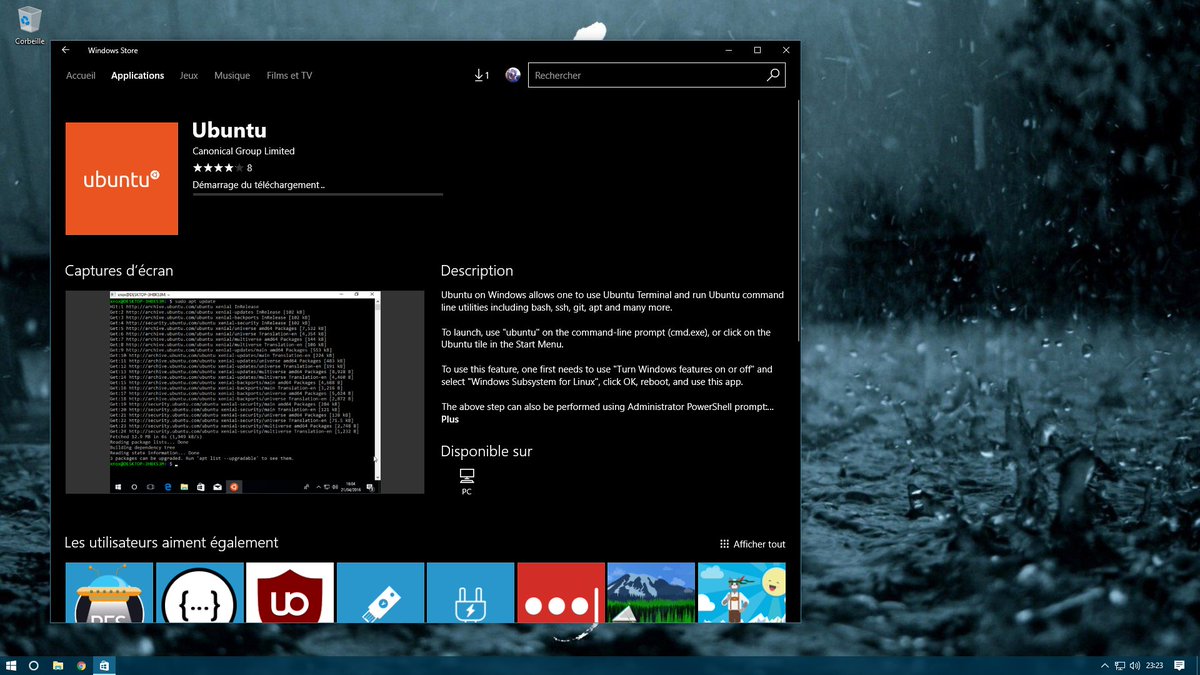The height and width of the screenshot is (675, 1200).
Task: Click the Captures d'écran heading
Action: [x=119, y=271]
